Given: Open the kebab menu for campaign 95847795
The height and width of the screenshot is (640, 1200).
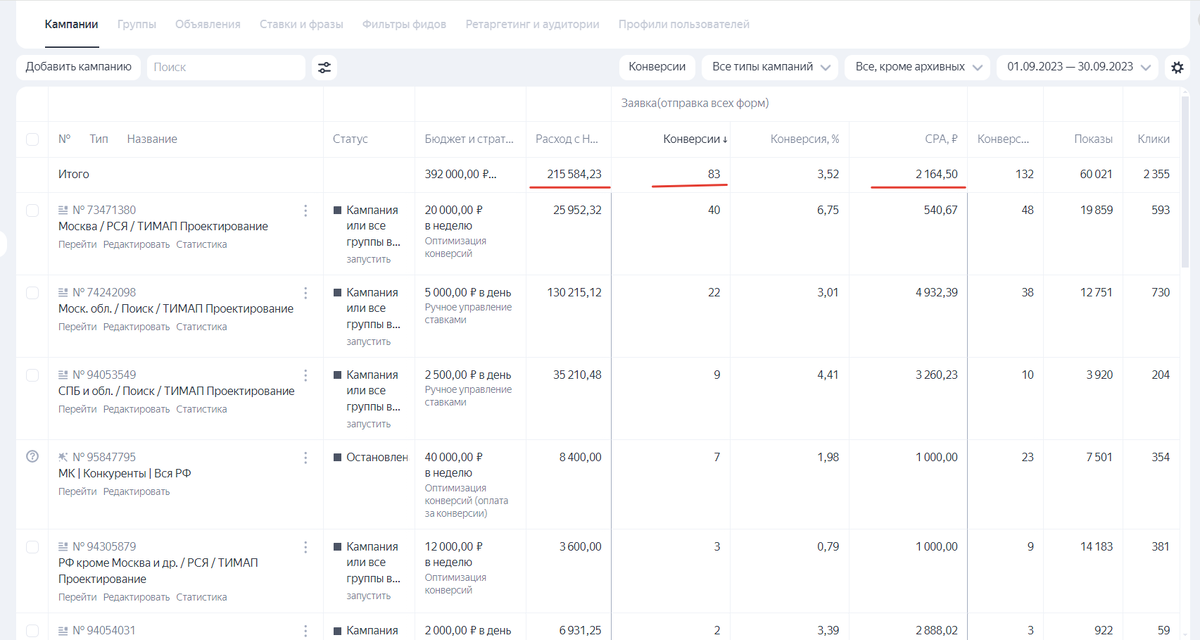Looking at the screenshot, I should 305,457.
